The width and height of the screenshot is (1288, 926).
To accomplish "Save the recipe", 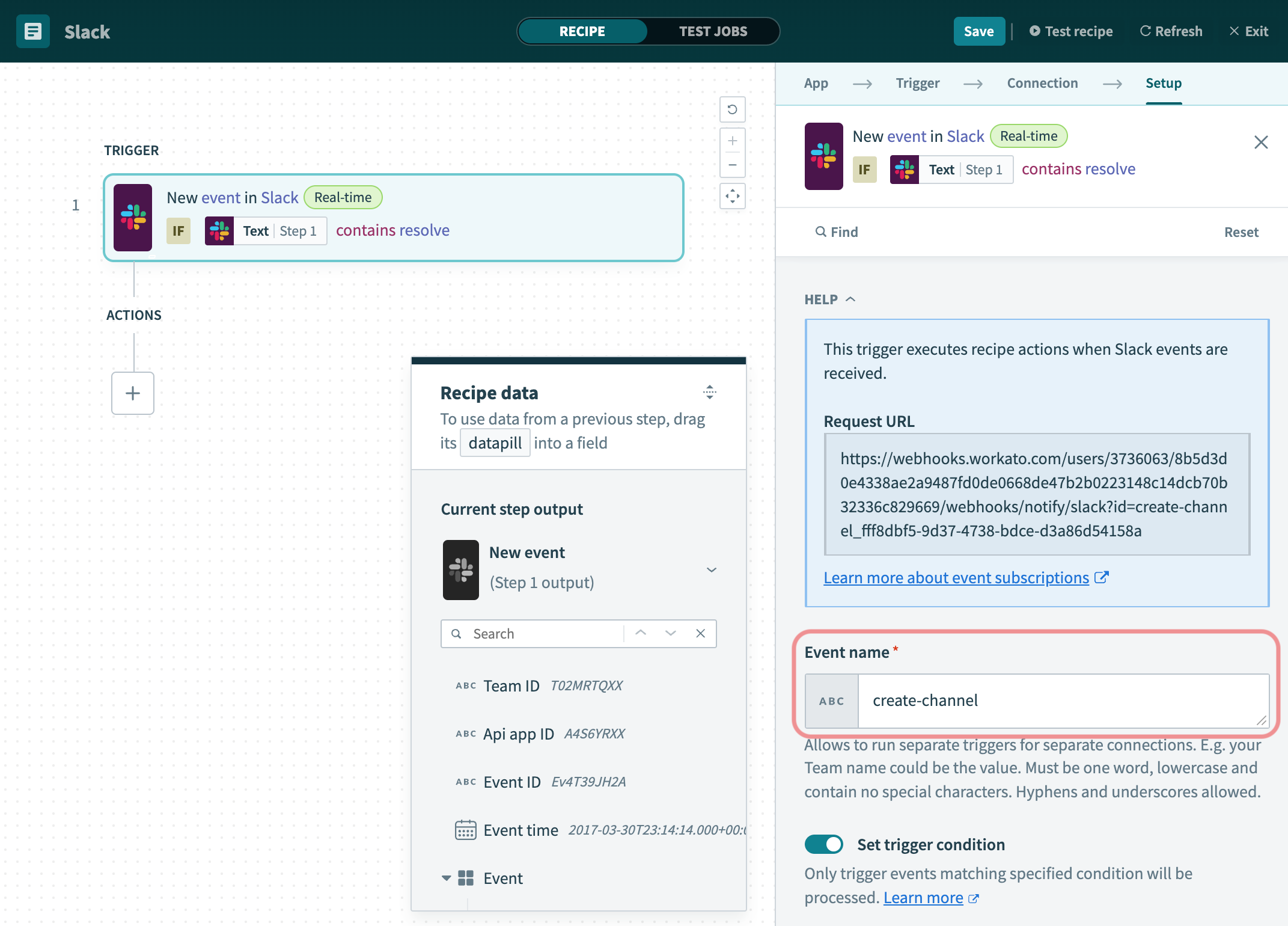I will tap(978, 31).
